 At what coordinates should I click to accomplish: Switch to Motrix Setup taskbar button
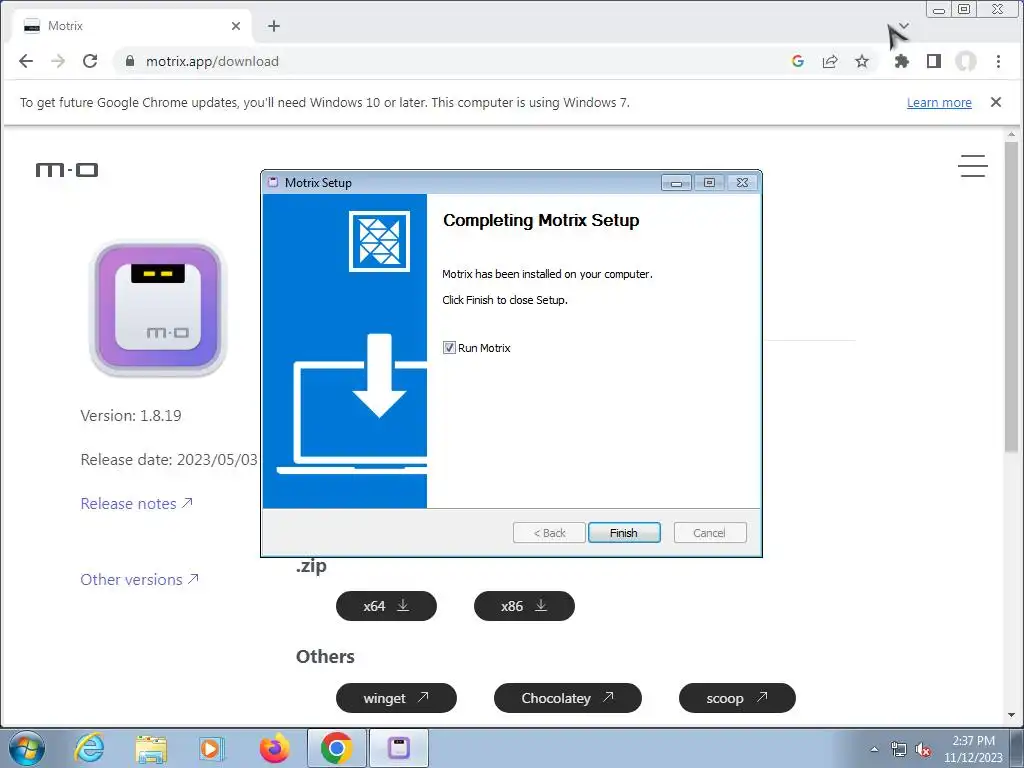(x=399, y=748)
